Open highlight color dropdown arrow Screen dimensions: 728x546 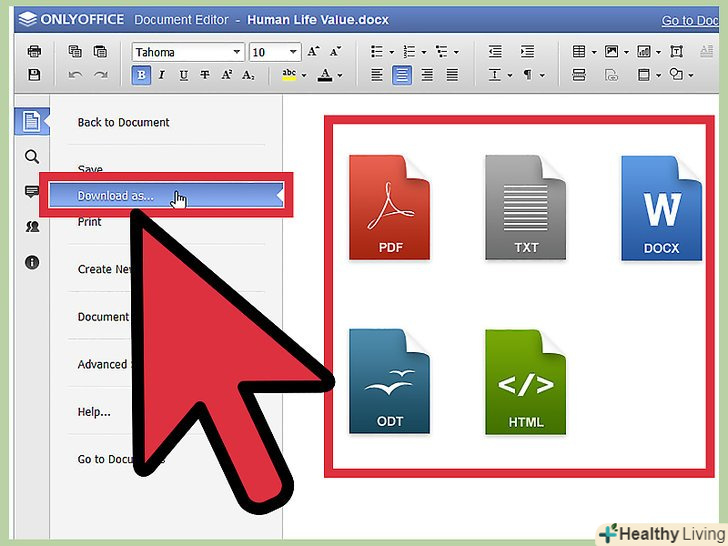point(304,75)
